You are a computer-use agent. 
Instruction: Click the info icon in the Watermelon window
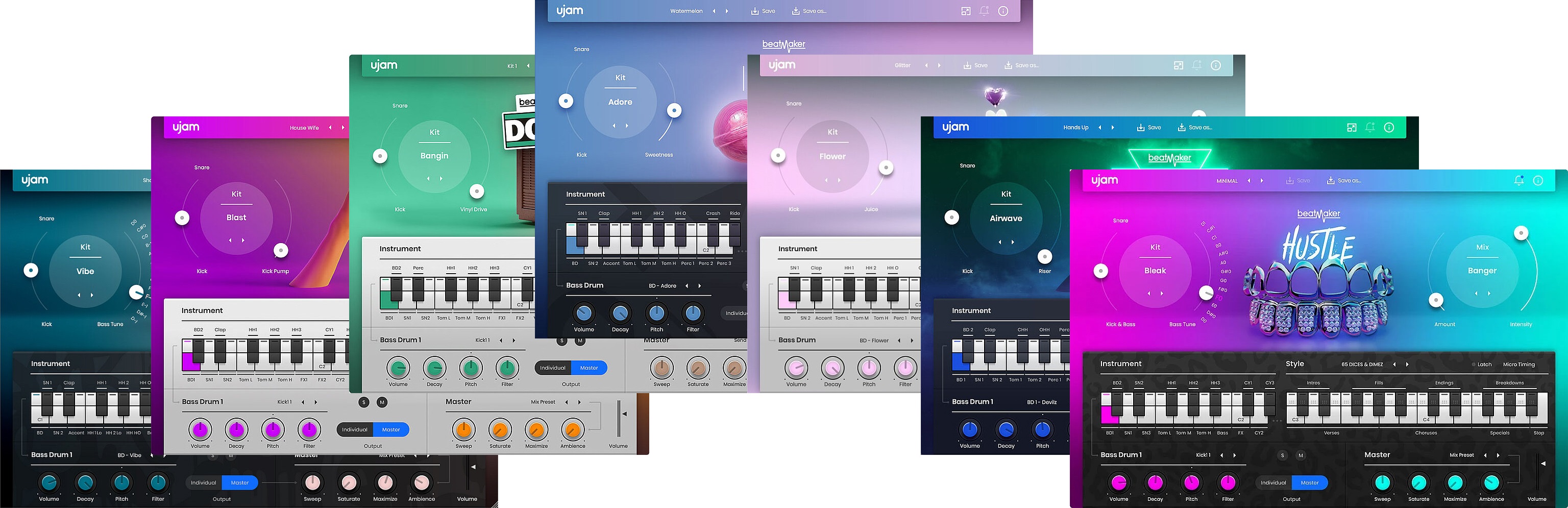[1003, 11]
